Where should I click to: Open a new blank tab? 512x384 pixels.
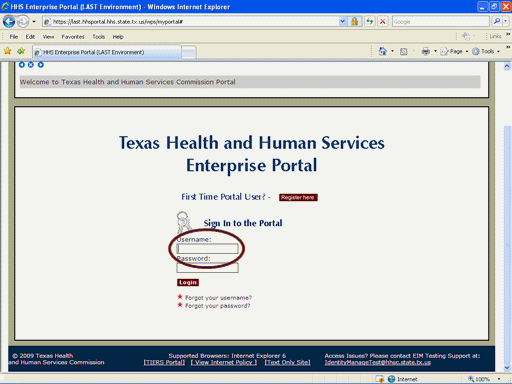pyautogui.click(x=189, y=52)
